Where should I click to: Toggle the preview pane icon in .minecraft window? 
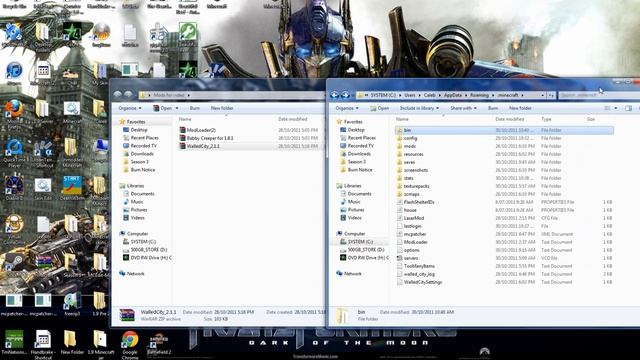(x=628, y=108)
